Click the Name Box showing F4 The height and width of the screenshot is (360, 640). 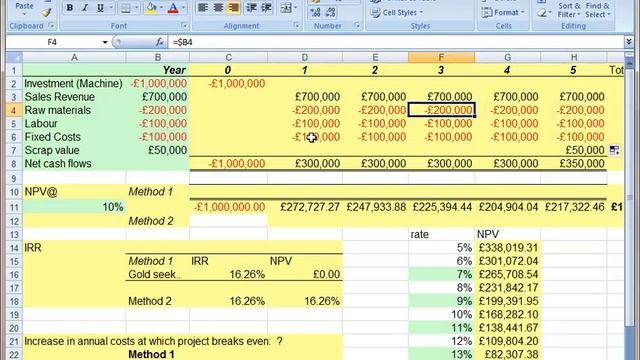53,42
